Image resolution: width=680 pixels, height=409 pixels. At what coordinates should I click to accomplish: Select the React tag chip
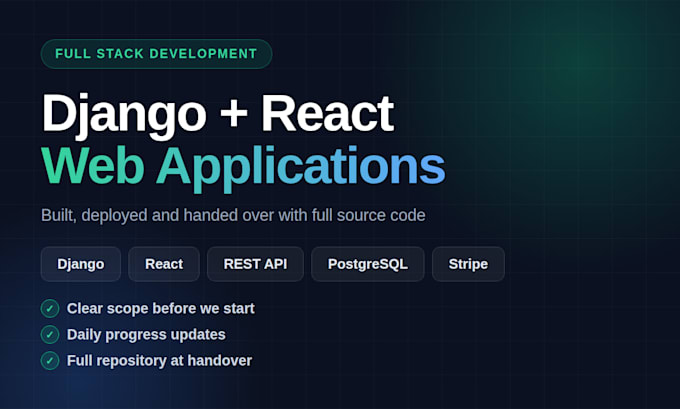pyautogui.click(x=164, y=264)
